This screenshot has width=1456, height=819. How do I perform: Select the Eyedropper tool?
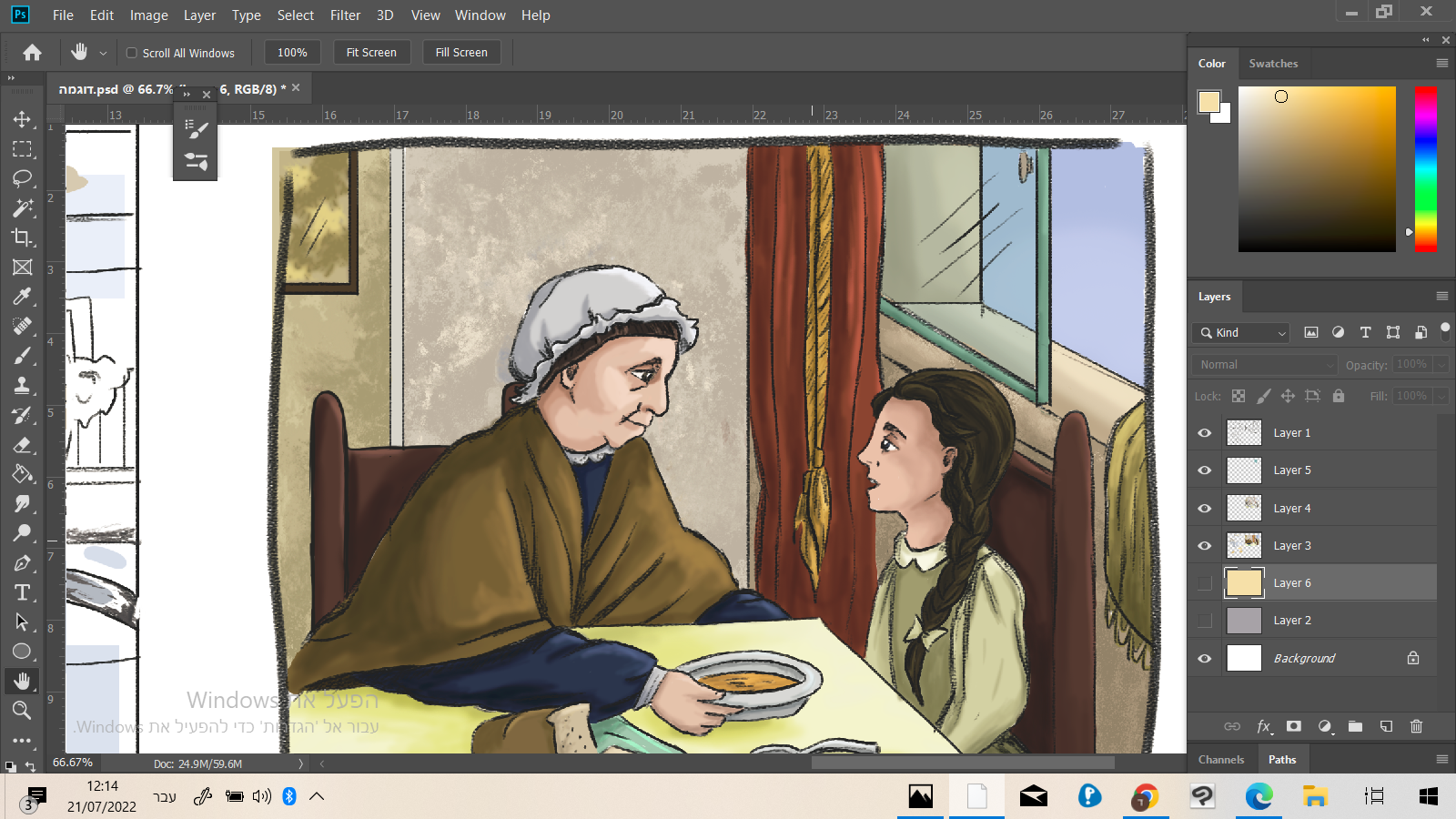[x=22, y=297]
